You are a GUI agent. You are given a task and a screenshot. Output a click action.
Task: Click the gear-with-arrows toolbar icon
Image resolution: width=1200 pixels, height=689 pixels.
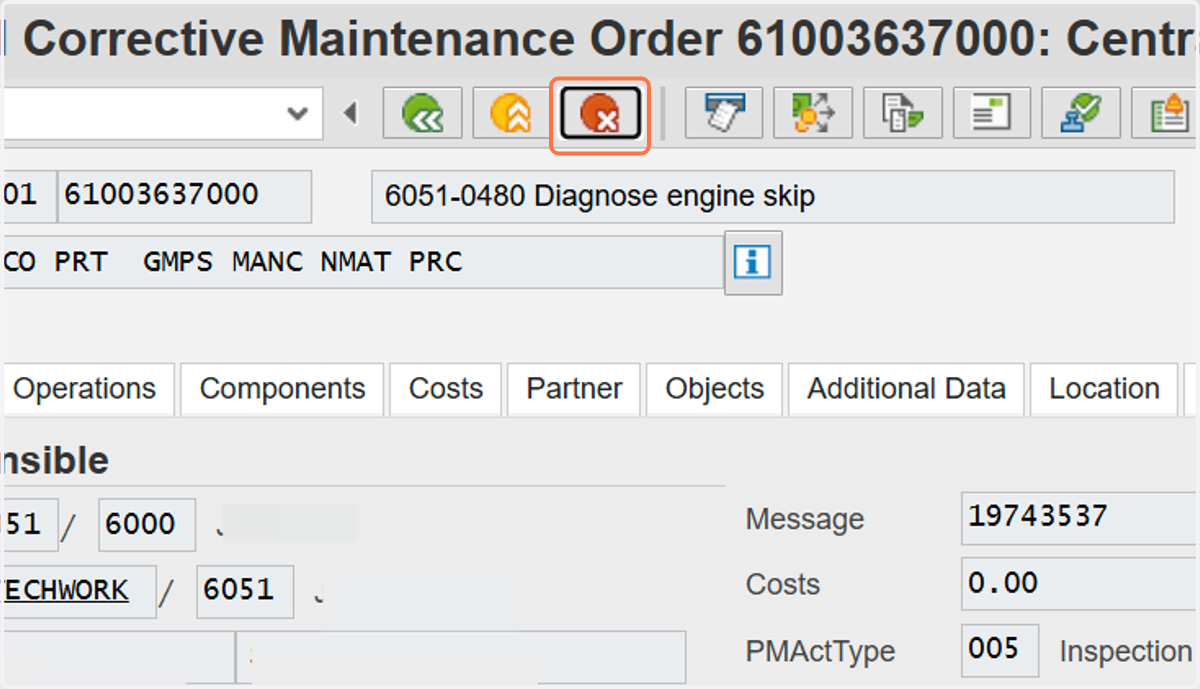tap(812, 113)
